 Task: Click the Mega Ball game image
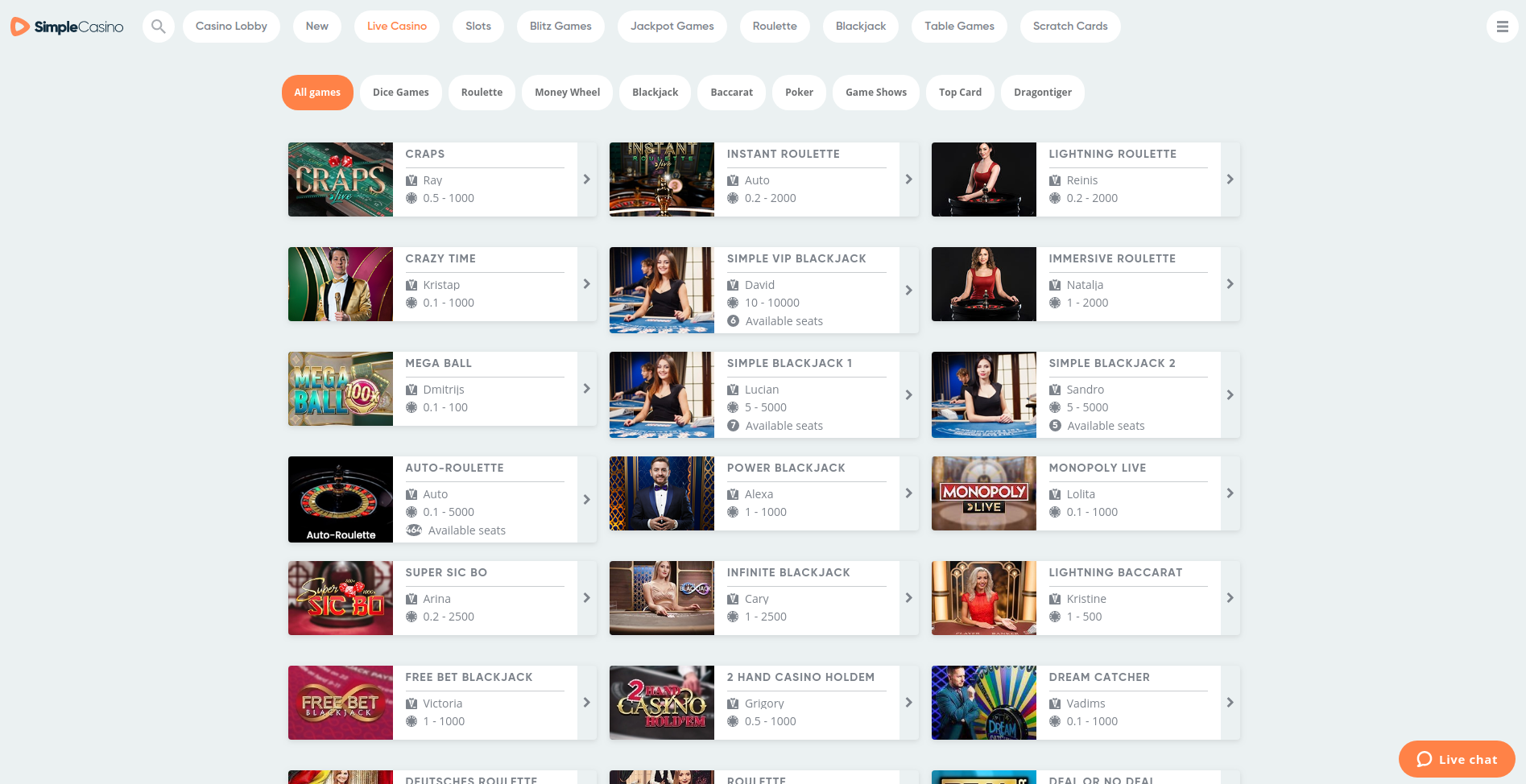(341, 389)
